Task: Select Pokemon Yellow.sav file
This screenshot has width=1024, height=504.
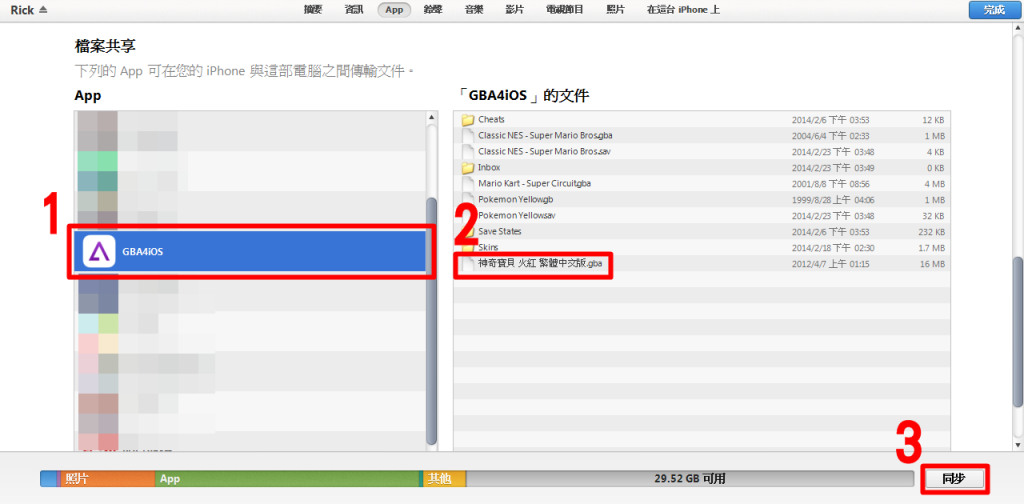Action: pyautogui.click(x=701, y=215)
